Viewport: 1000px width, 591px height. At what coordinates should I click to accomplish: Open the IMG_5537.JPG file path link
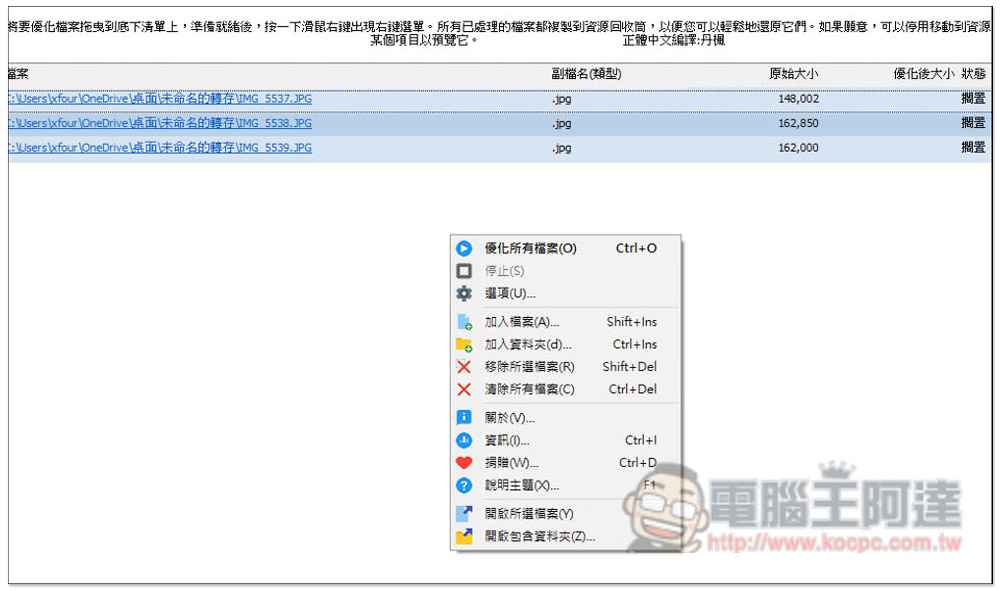(x=160, y=99)
